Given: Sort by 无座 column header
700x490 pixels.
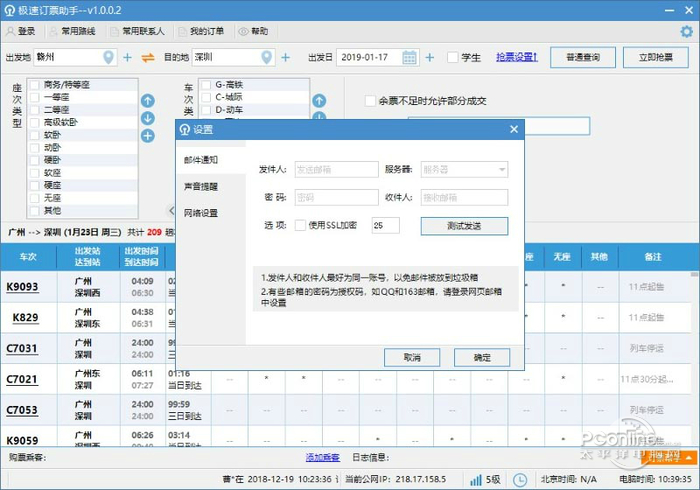Looking at the screenshot, I should (x=563, y=257).
